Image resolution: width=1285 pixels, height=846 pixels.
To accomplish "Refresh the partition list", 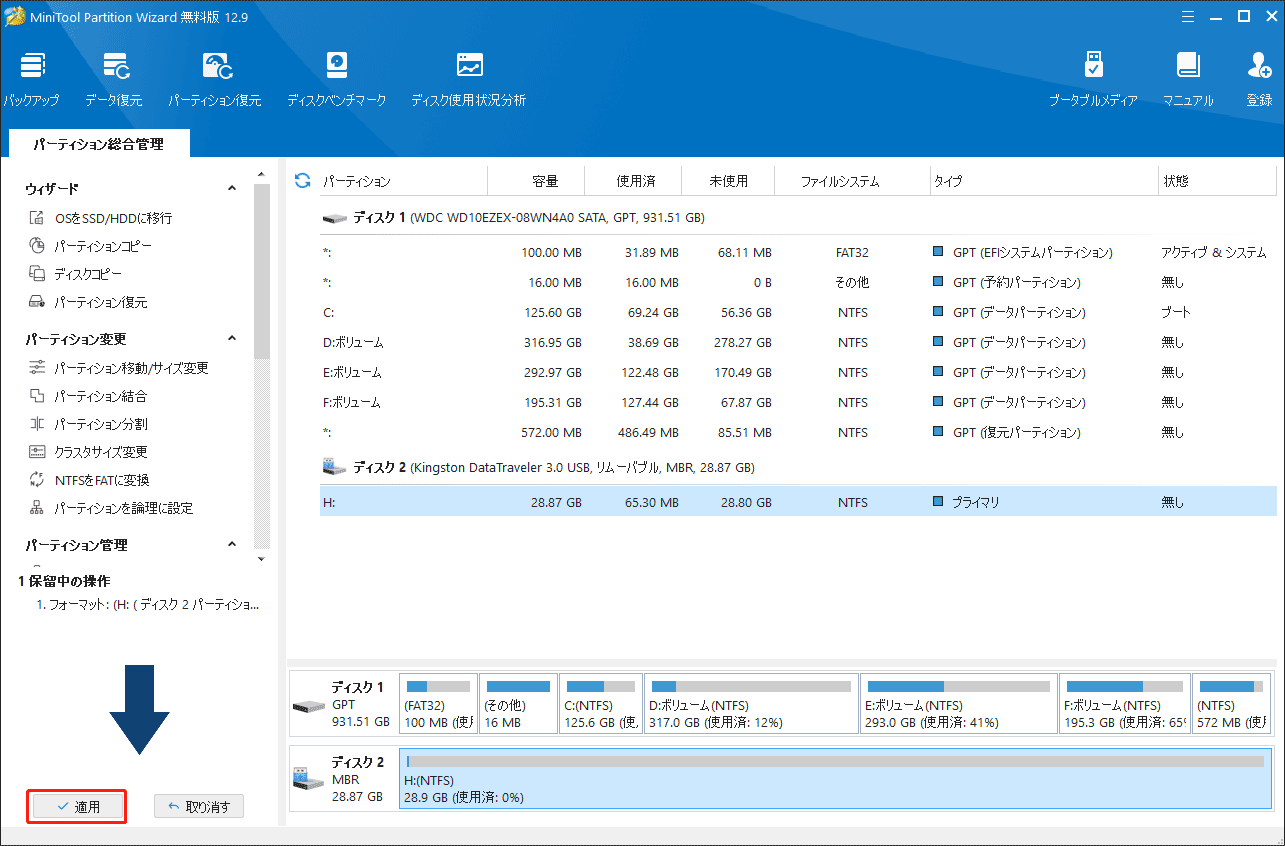I will click(x=302, y=181).
